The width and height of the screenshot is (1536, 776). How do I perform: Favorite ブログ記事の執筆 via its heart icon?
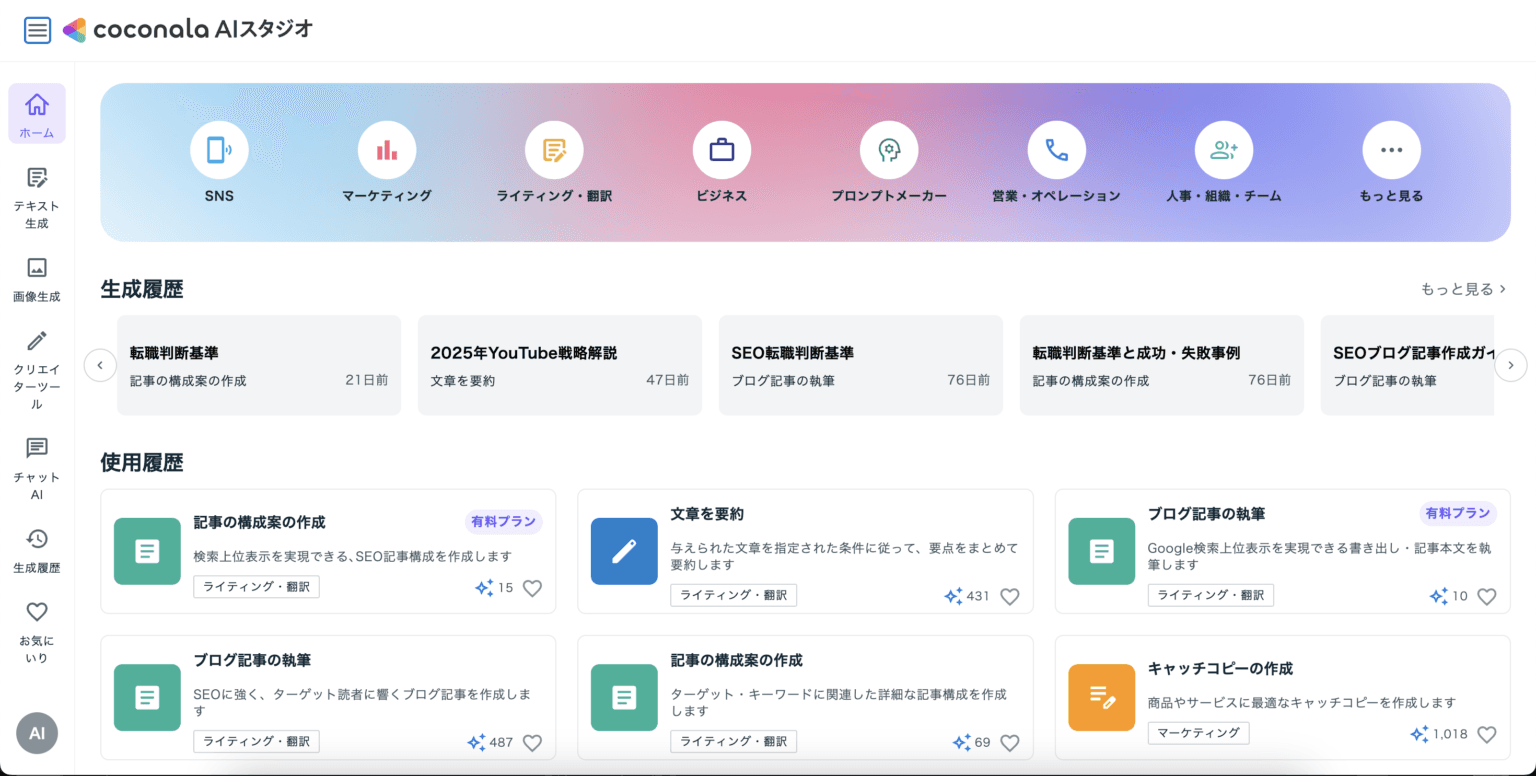[x=1486, y=596]
